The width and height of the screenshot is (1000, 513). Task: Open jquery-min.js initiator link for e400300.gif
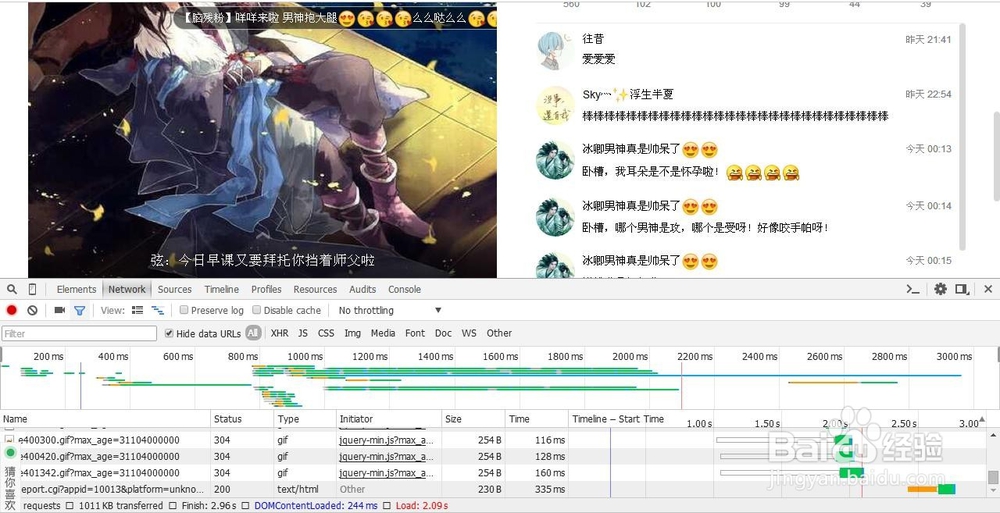[x=386, y=440]
